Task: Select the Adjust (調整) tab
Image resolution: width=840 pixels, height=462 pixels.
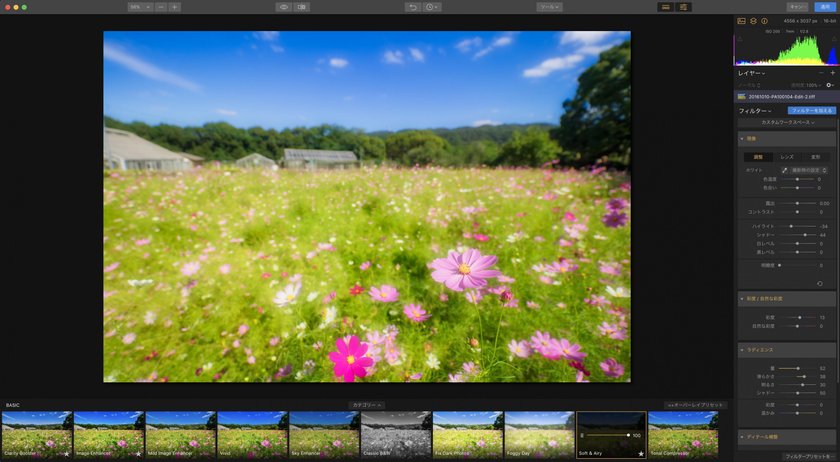Action: tap(758, 158)
